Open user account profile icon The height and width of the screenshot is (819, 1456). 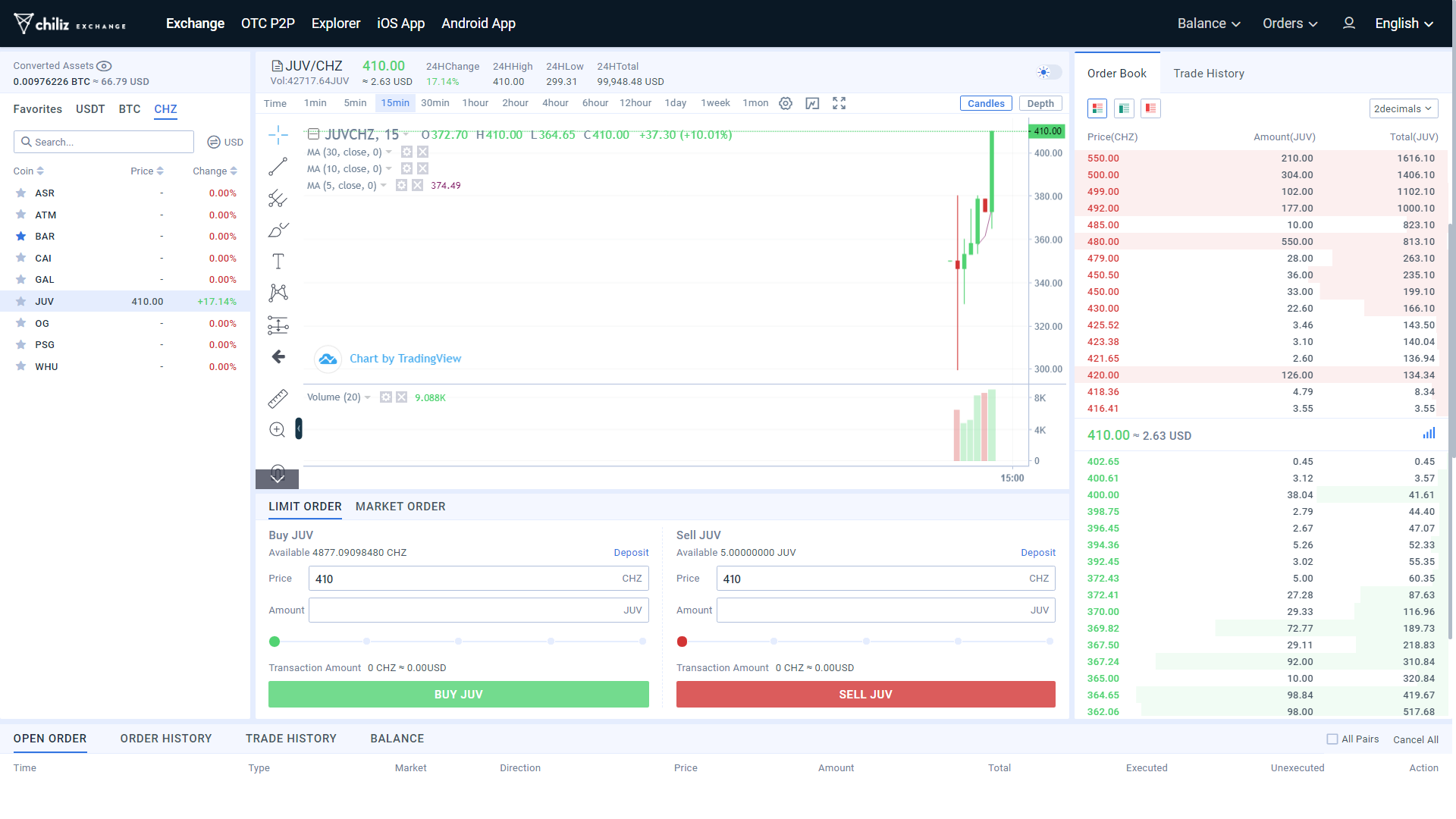[x=1349, y=24]
